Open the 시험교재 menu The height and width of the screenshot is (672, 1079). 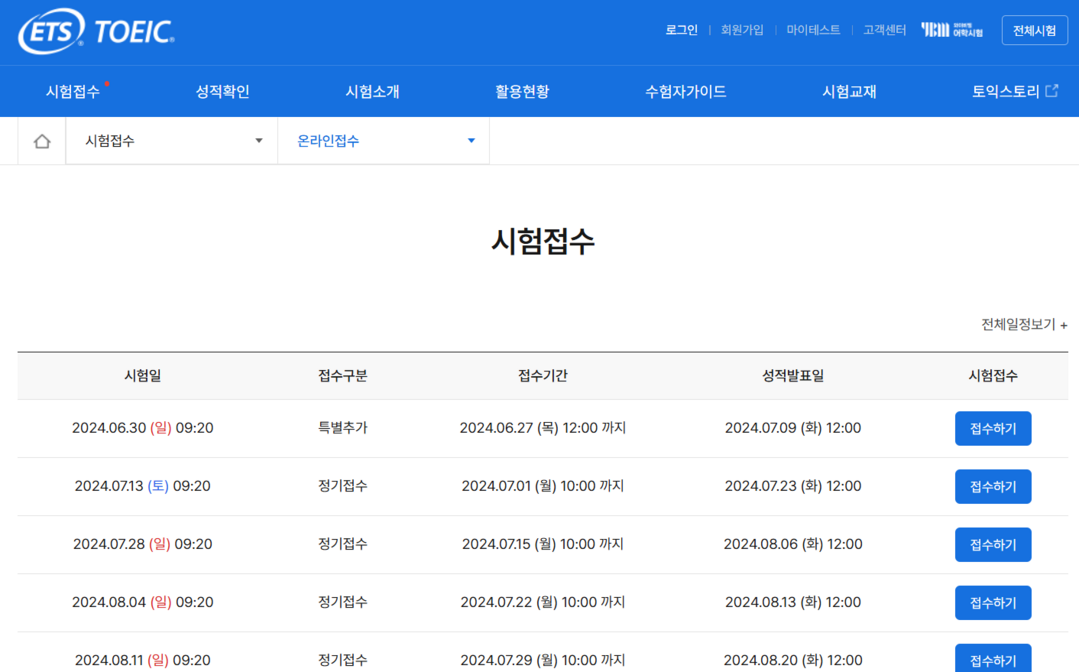tap(849, 91)
